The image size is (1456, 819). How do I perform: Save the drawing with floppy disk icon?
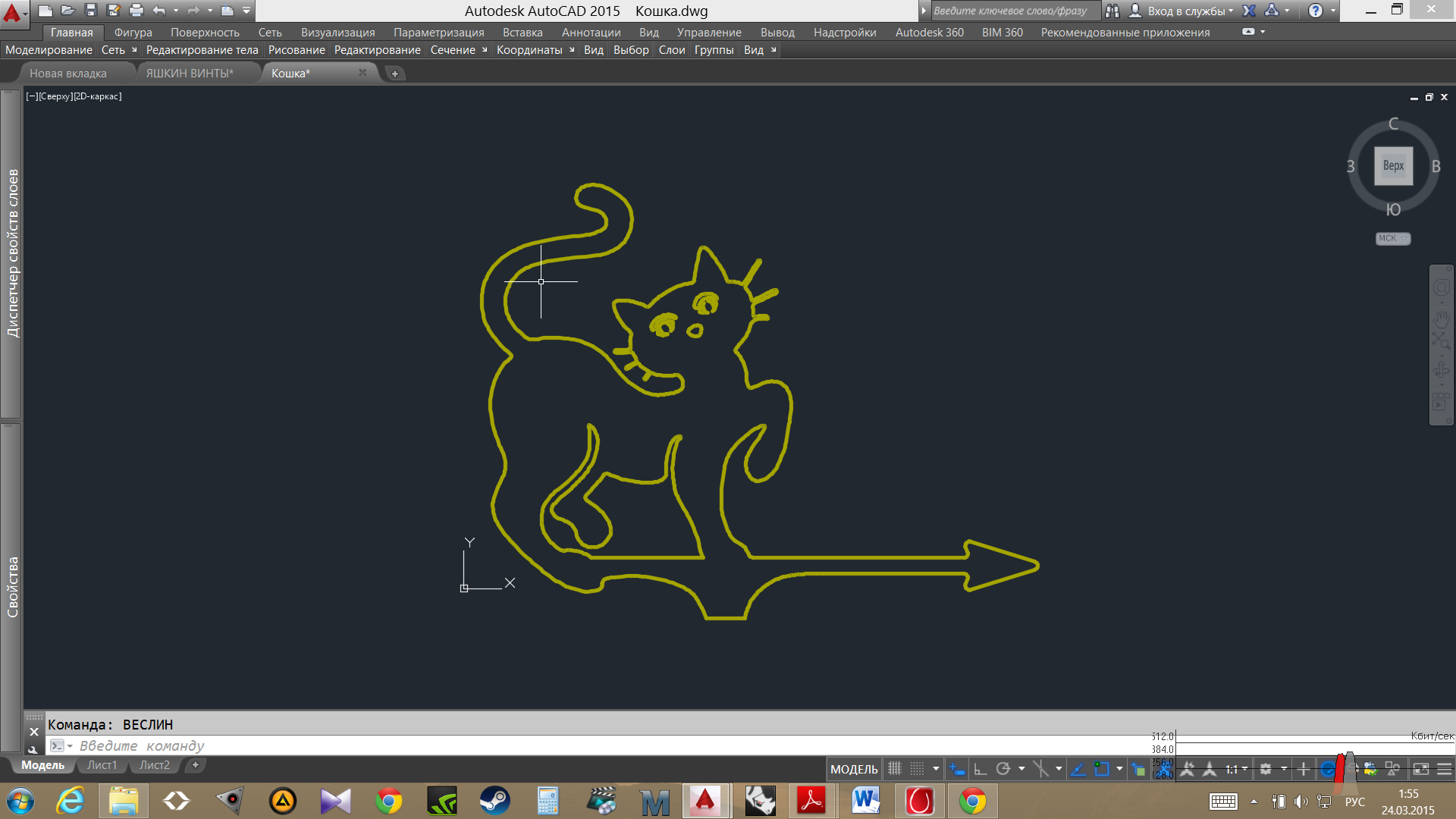(91, 11)
